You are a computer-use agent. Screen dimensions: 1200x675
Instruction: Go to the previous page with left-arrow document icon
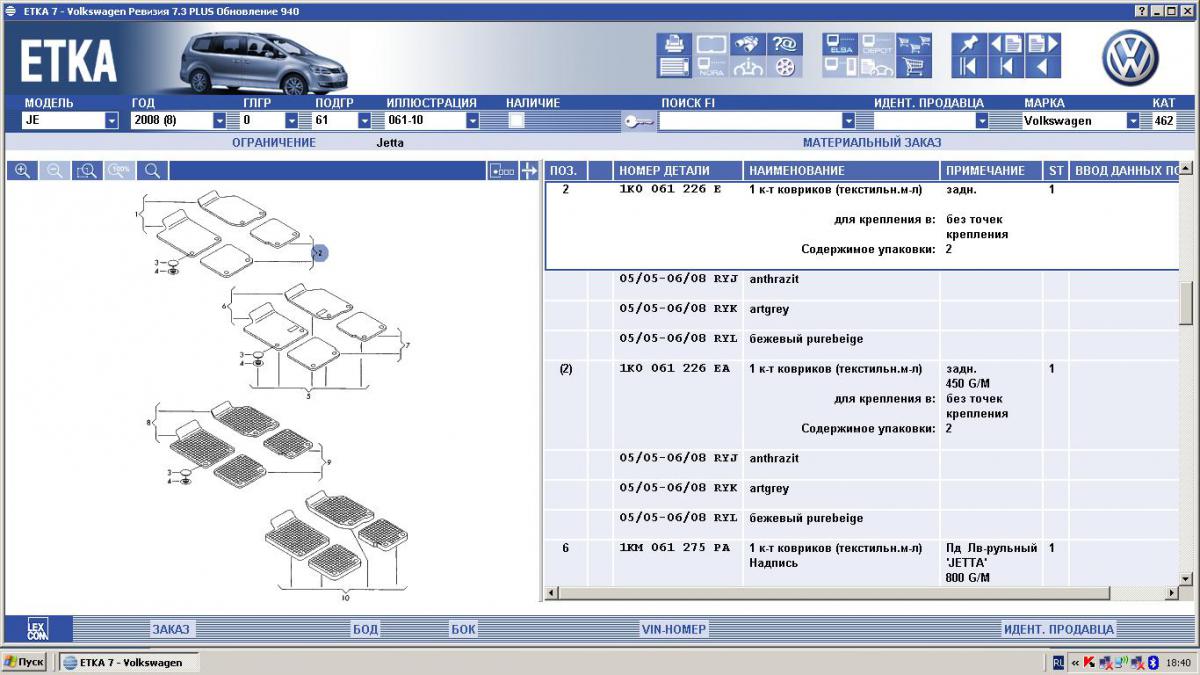(1005, 44)
